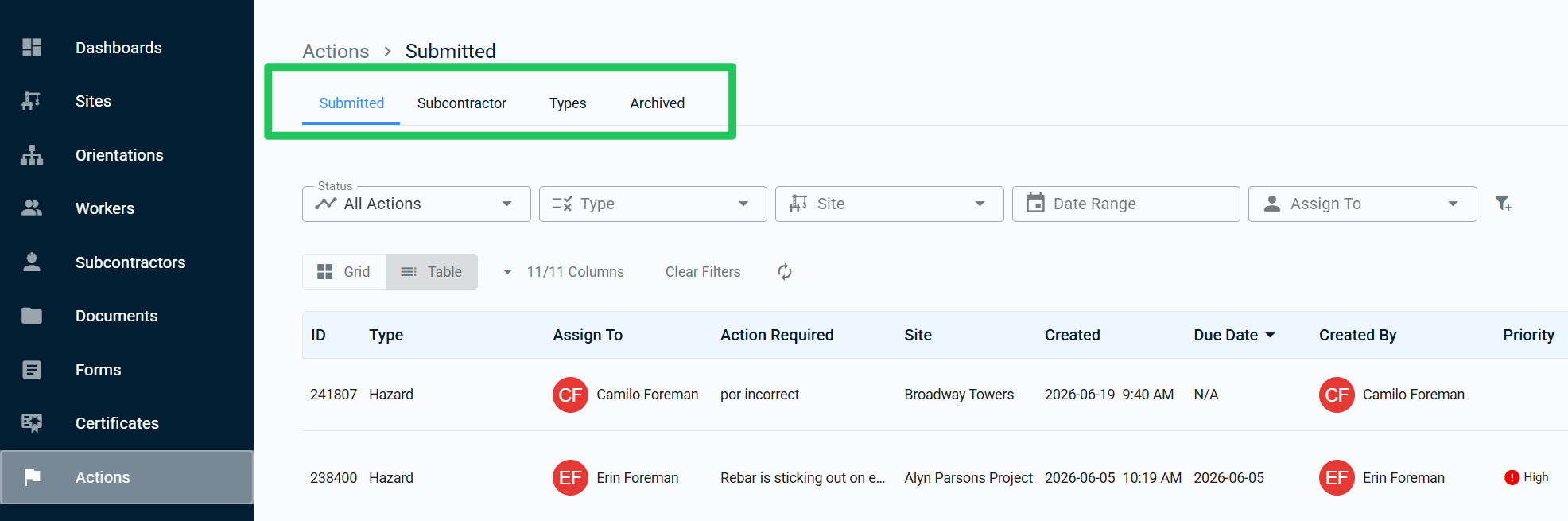
Task: Click the Sites crane icon in sidebar
Action: click(x=32, y=101)
